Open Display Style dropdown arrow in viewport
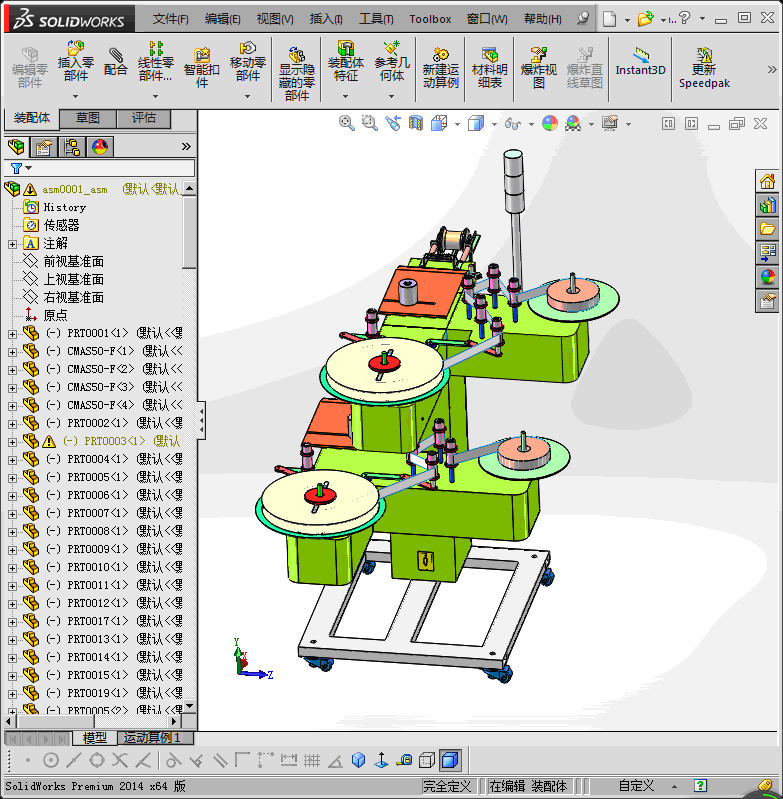The image size is (783, 799). click(x=494, y=124)
